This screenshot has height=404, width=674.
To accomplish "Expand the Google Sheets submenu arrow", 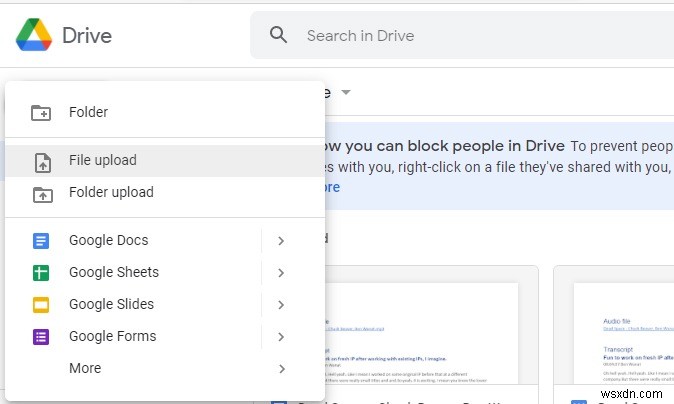I will pyautogui.click(x=282, y=273).
